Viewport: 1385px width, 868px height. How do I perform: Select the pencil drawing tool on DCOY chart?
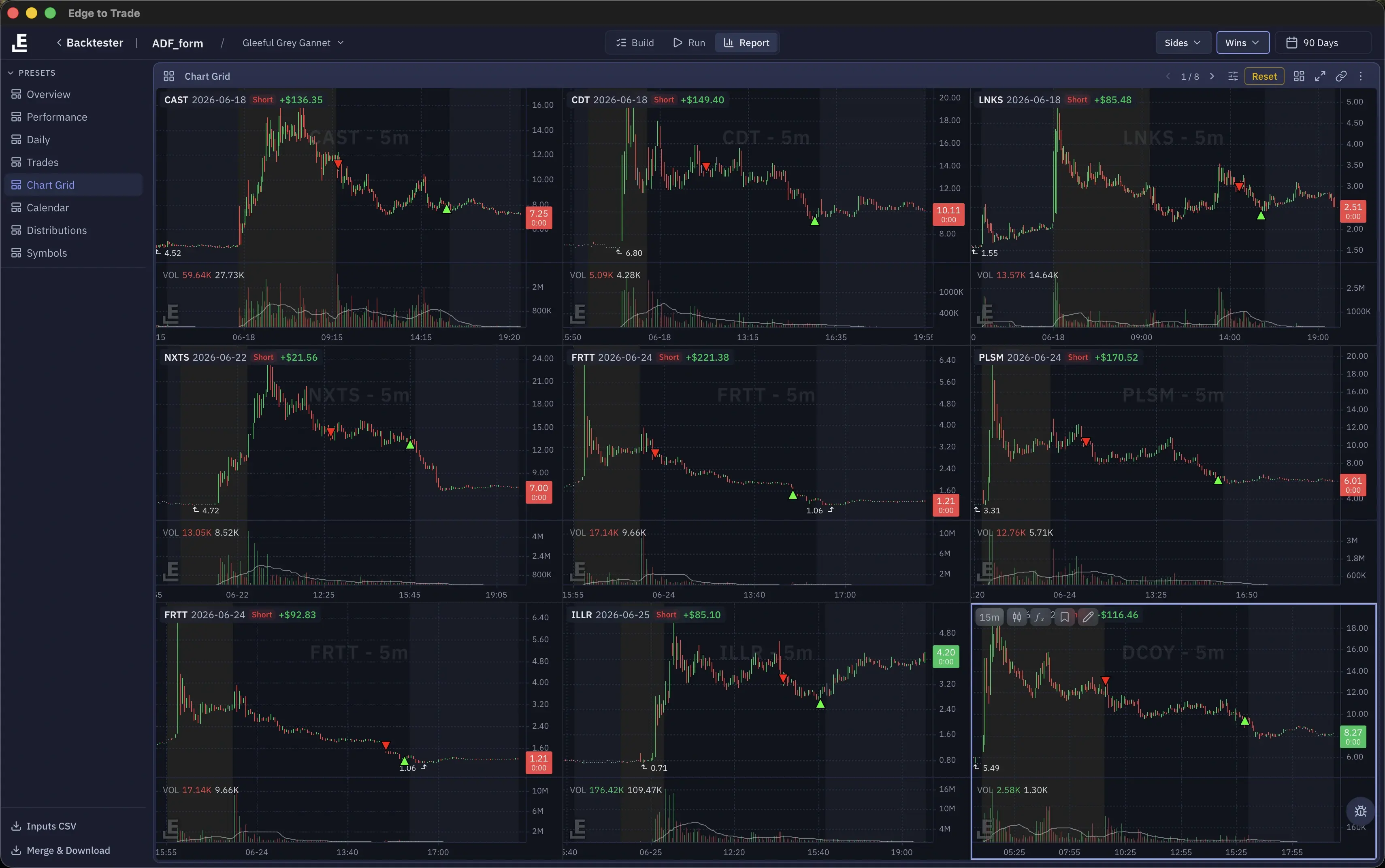coord(1088,617)
